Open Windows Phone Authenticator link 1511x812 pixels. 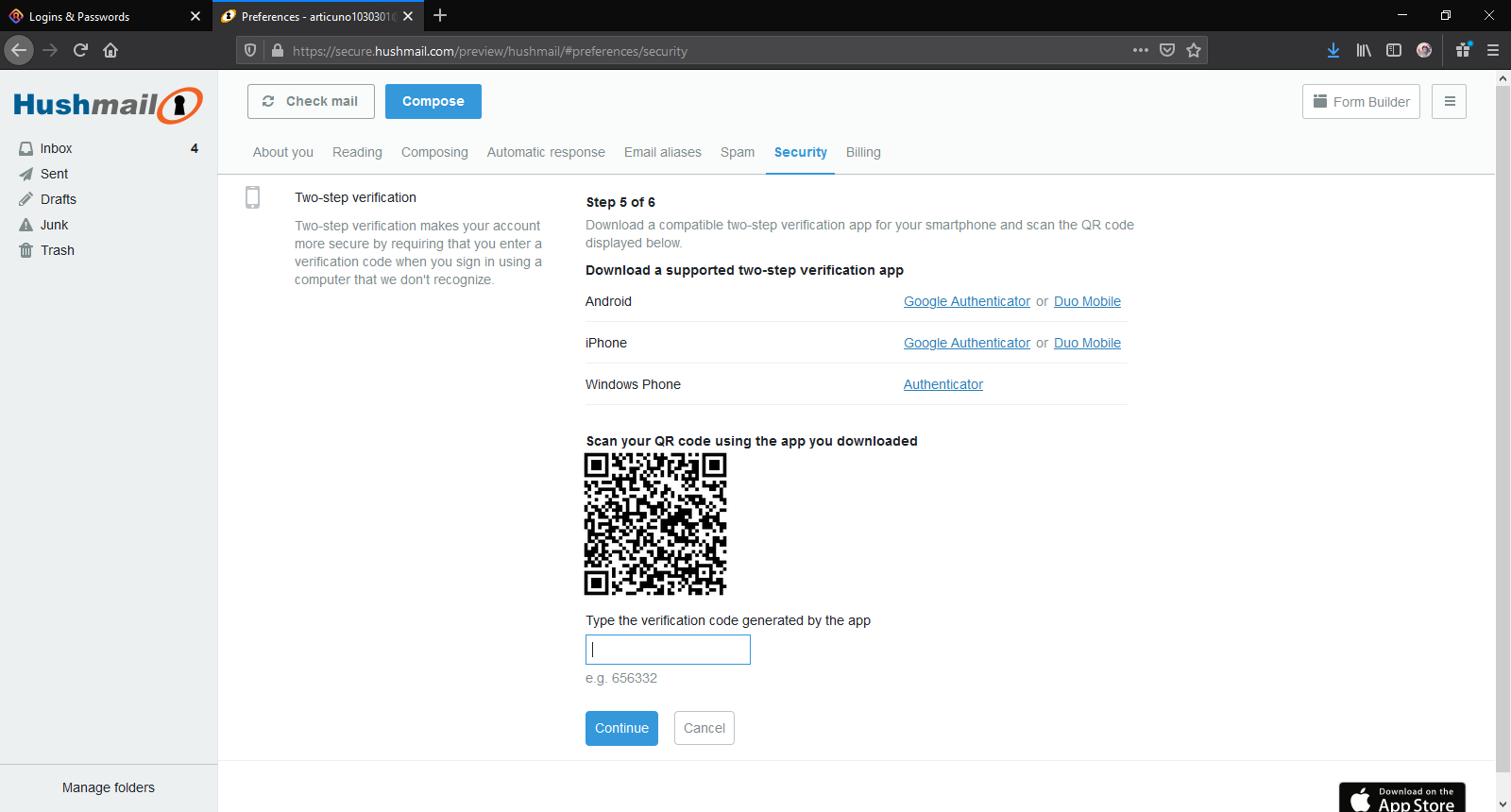tap(943, 384)
